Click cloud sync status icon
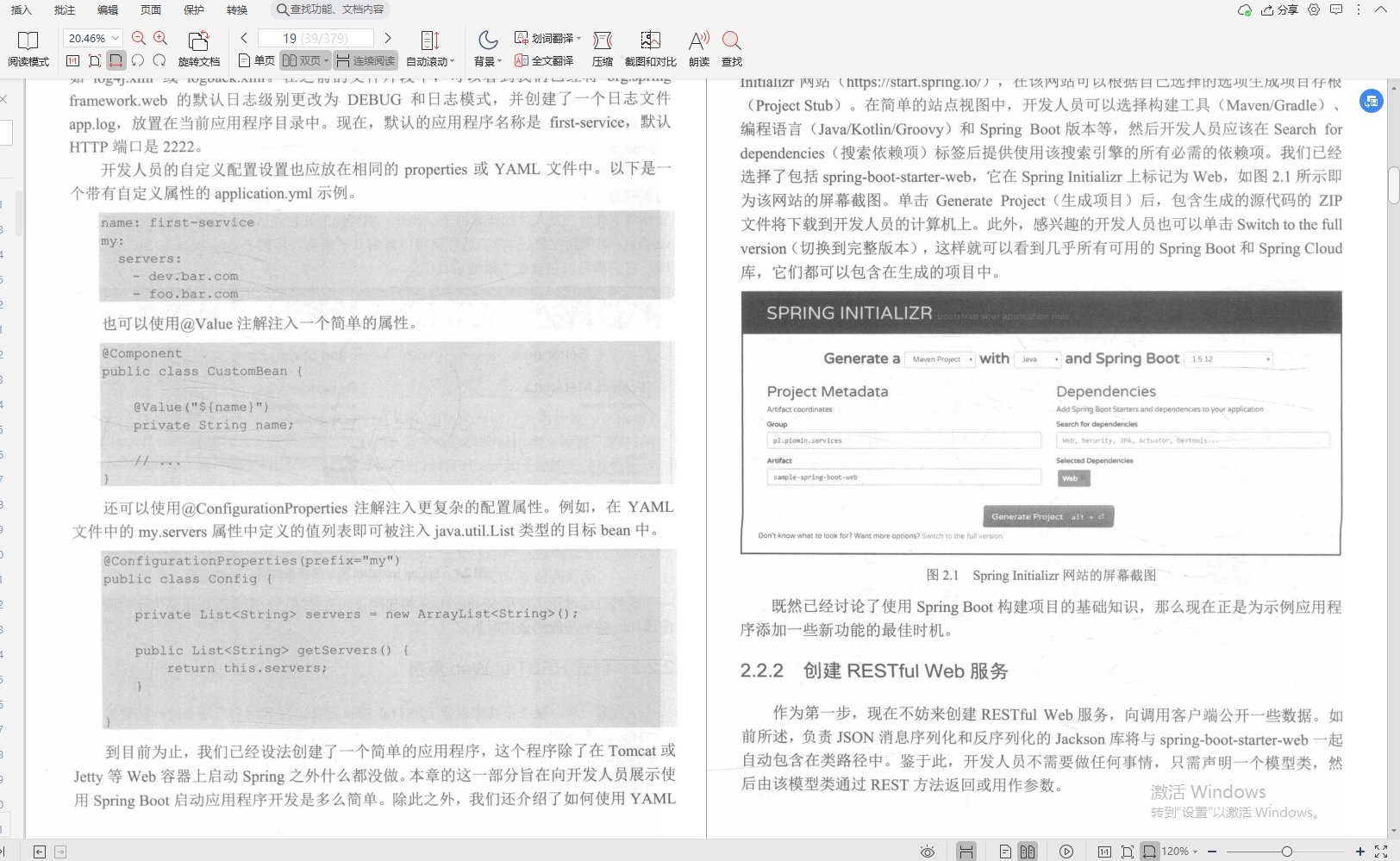The image size is (1400, 861). 1245,10
